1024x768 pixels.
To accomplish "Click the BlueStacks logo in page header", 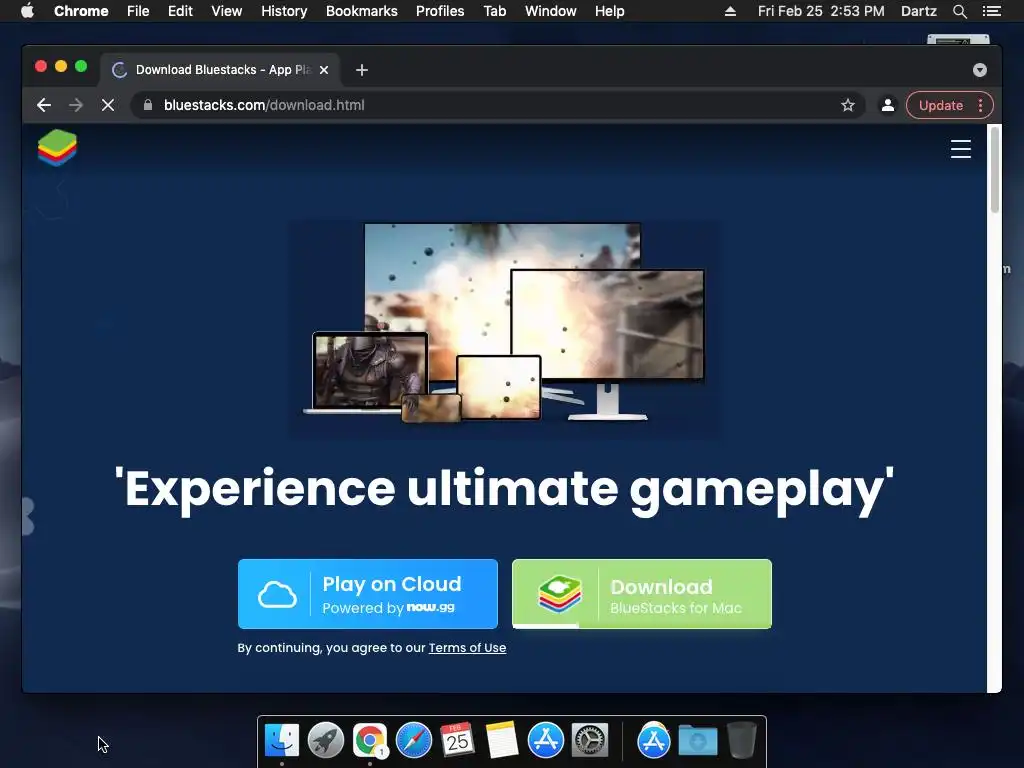I will (57, 148).
